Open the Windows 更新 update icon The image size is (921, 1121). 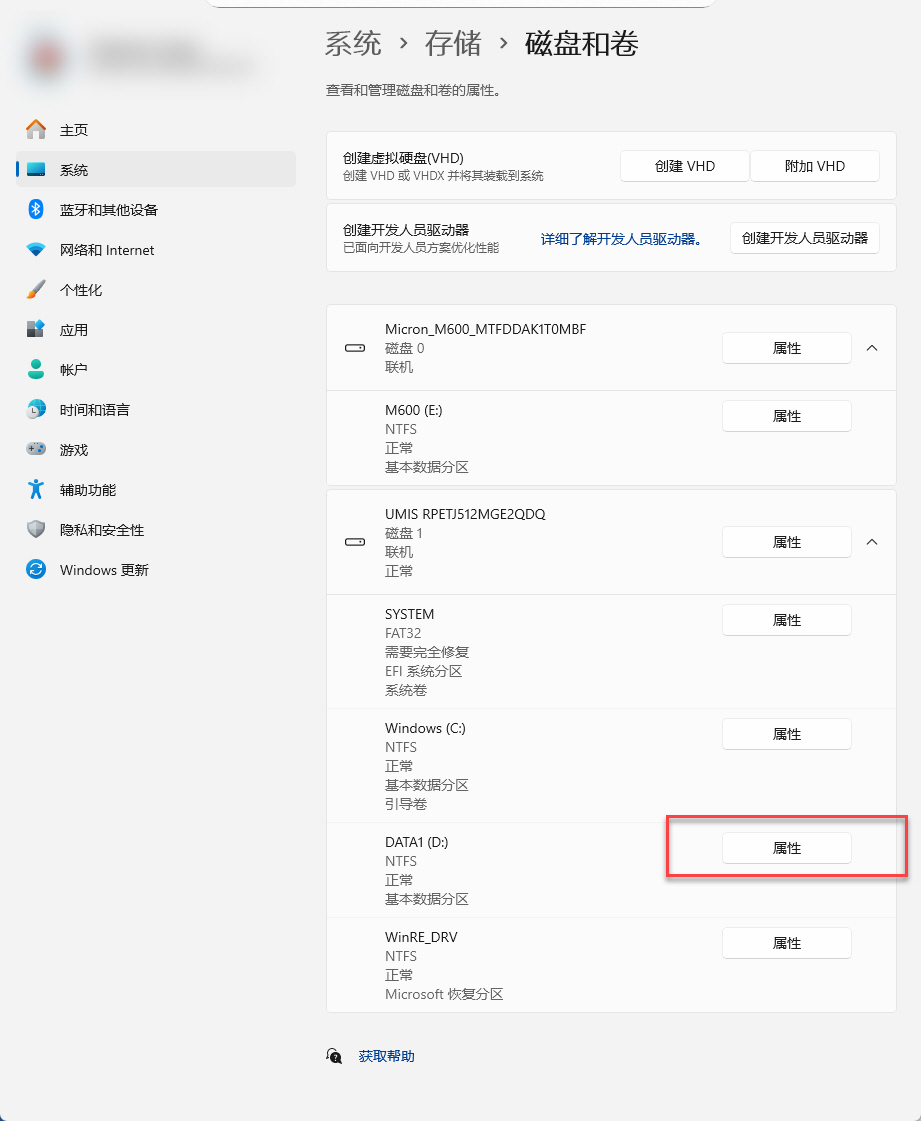36,570
